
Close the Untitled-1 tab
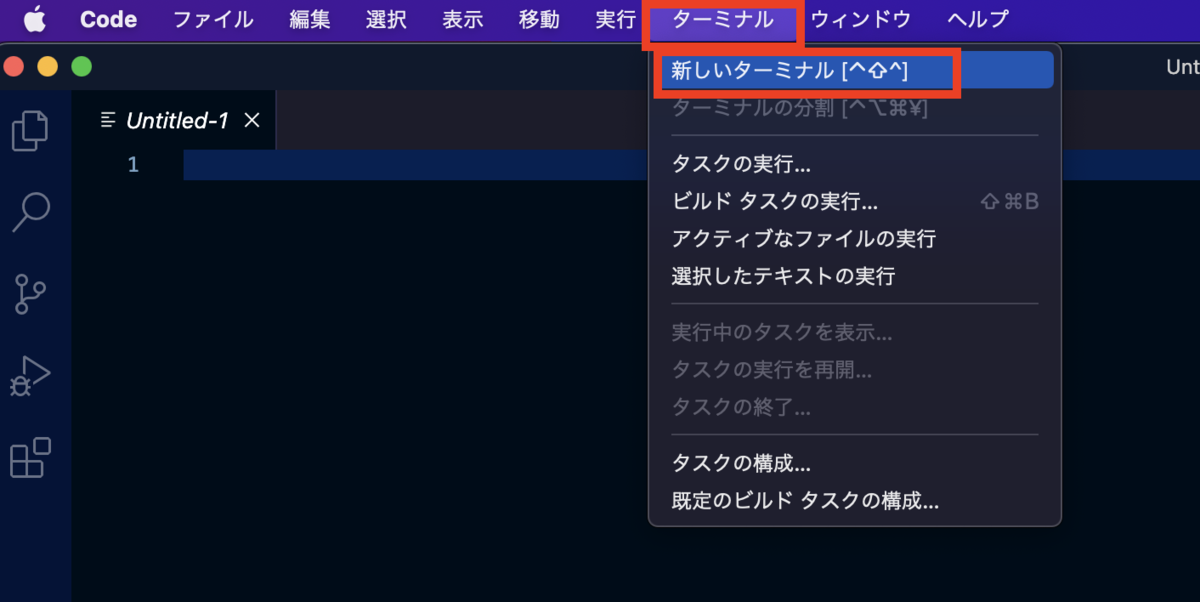(x=252, y=121)
